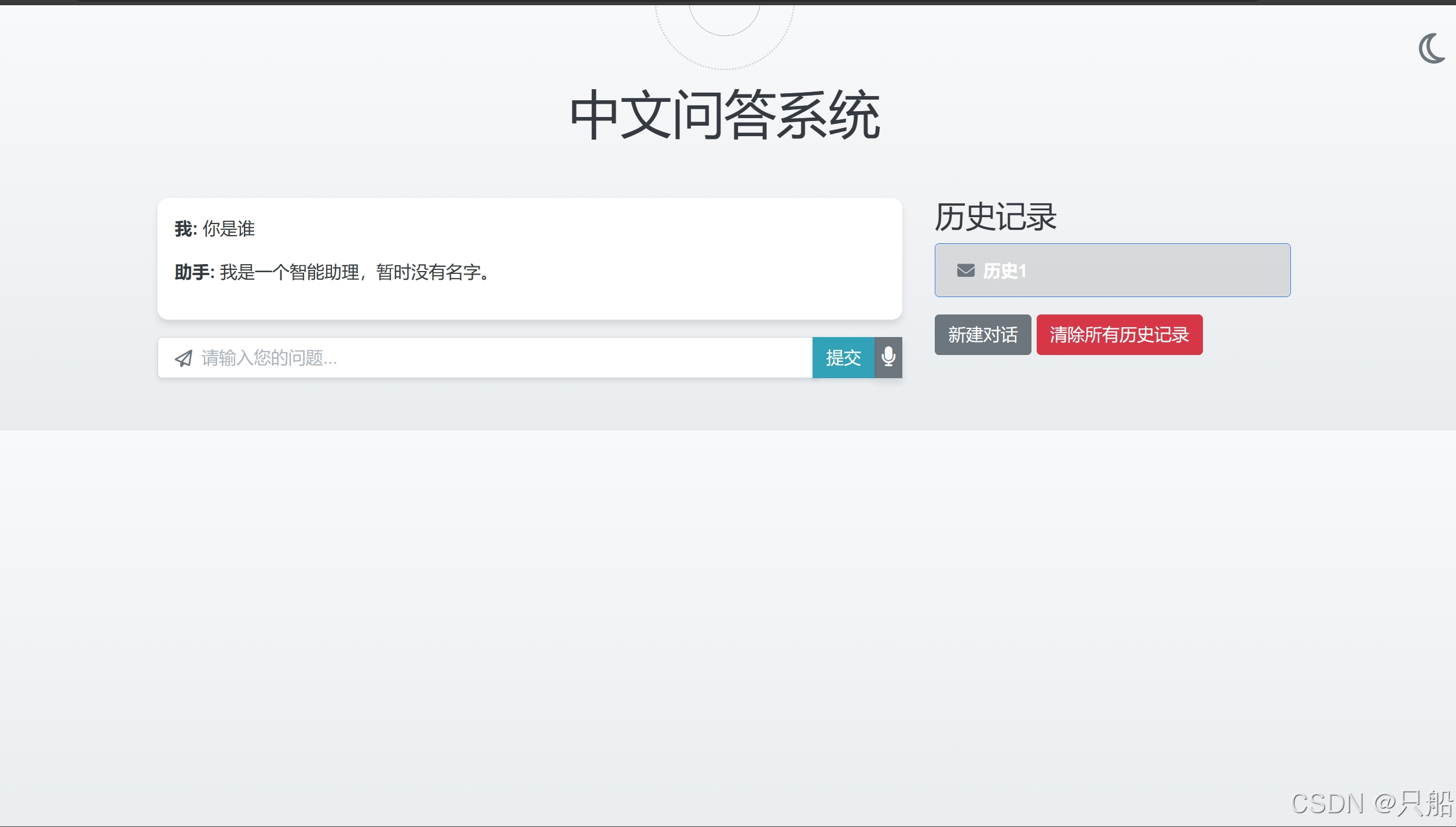Click the bold 我: speaker label
The height and width of the screenshot is (827, 1456).
(x=185, y=229)
